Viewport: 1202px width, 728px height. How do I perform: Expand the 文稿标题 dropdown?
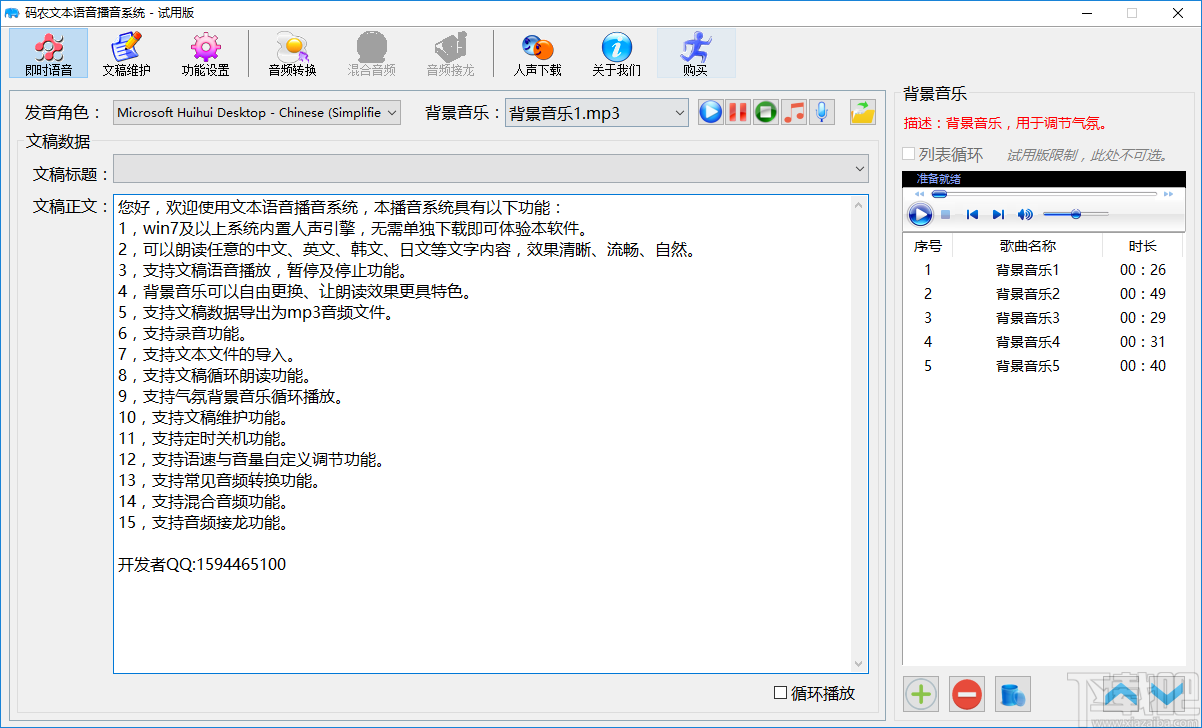(858, 168)
